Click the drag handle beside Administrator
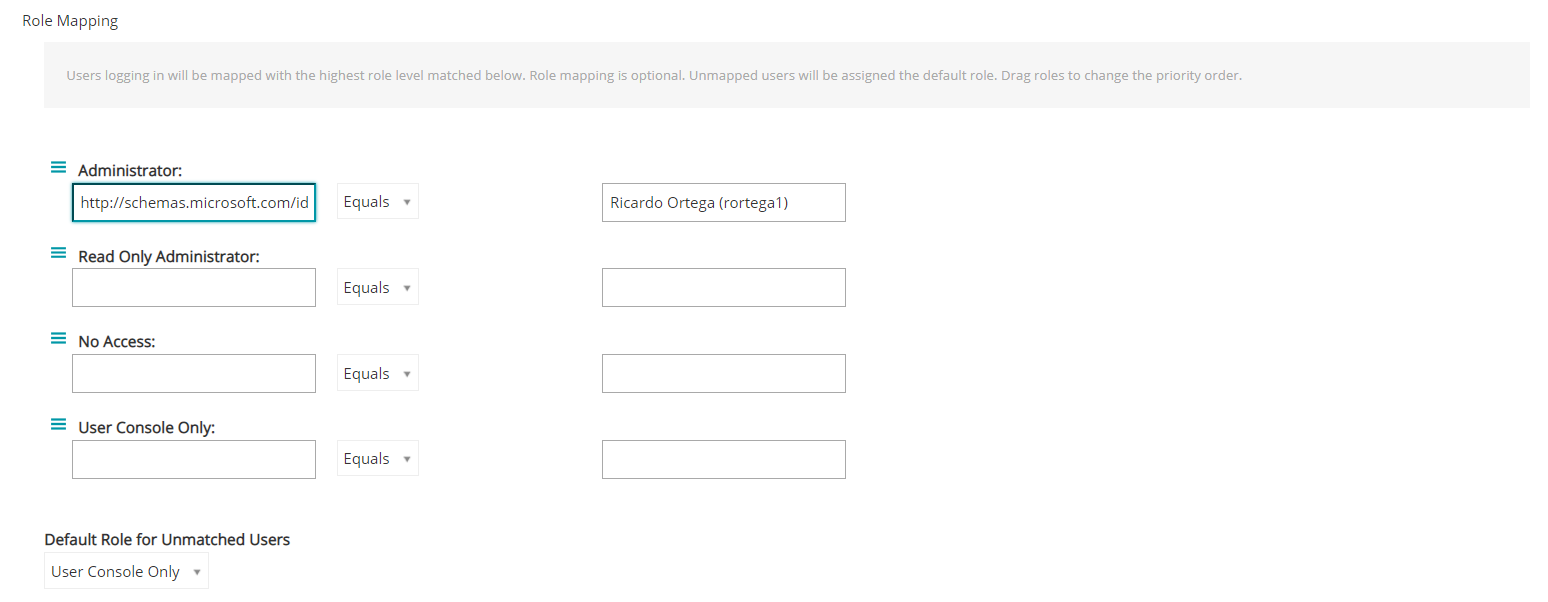 pyautogui.click(x=58, y=167)
